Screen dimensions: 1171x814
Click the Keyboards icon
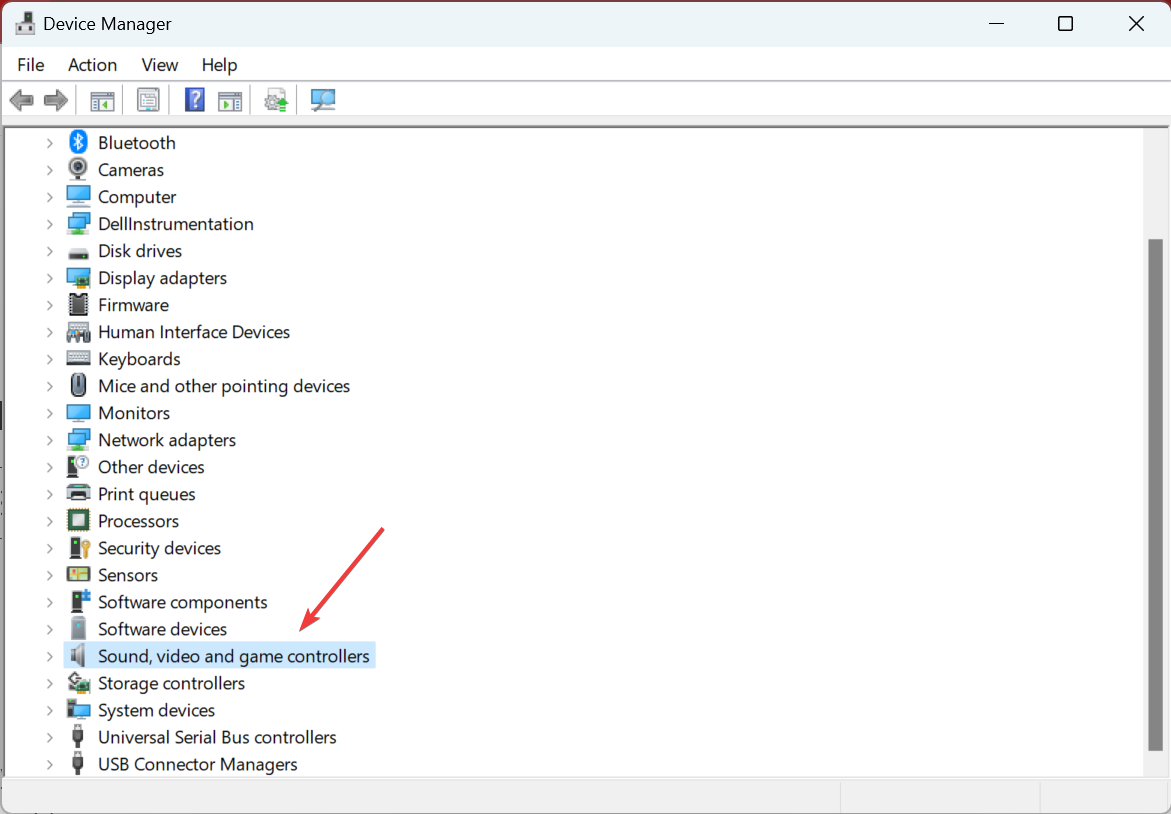coord(78,358)
